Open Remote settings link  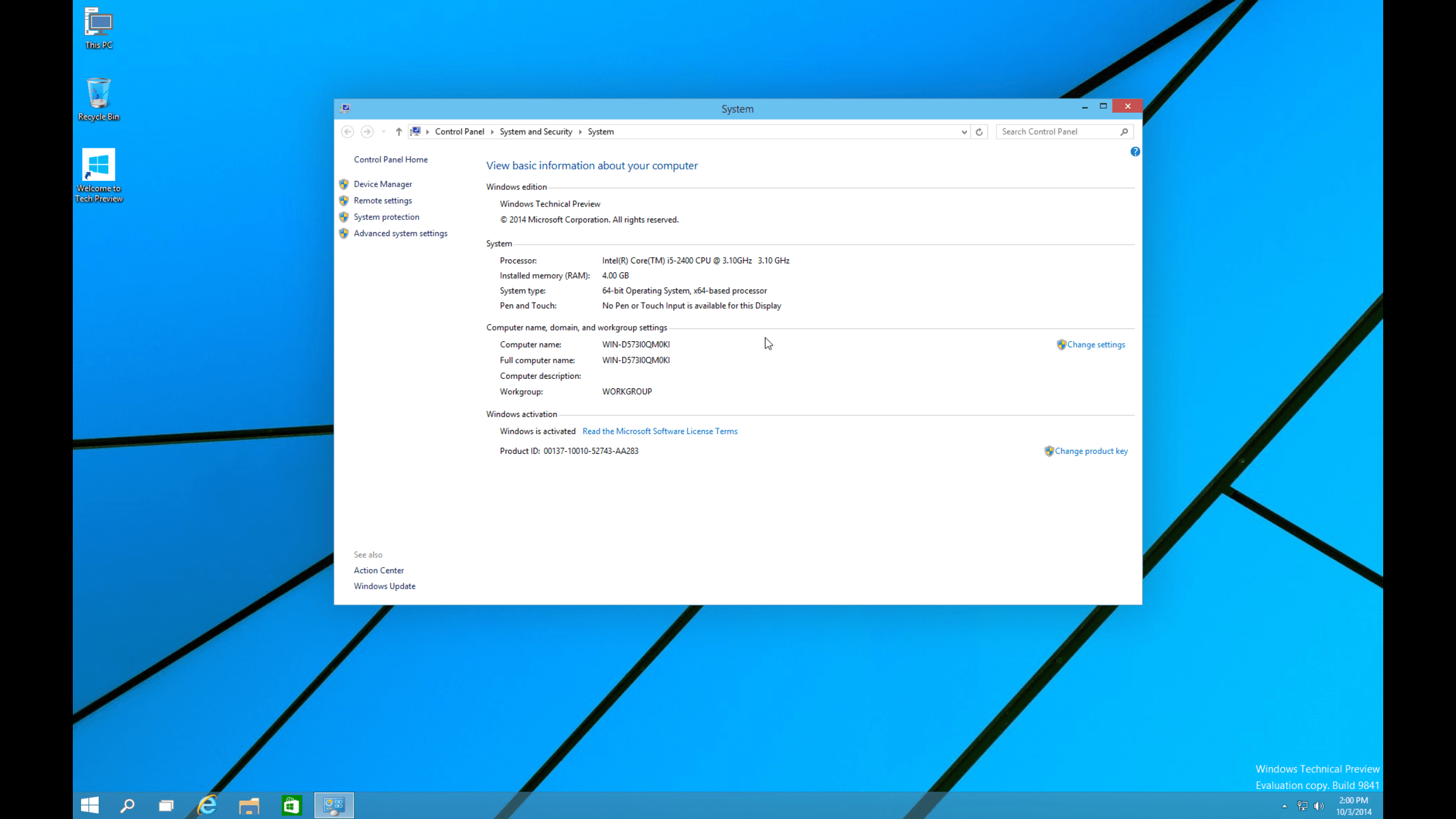tap(383, 201)
